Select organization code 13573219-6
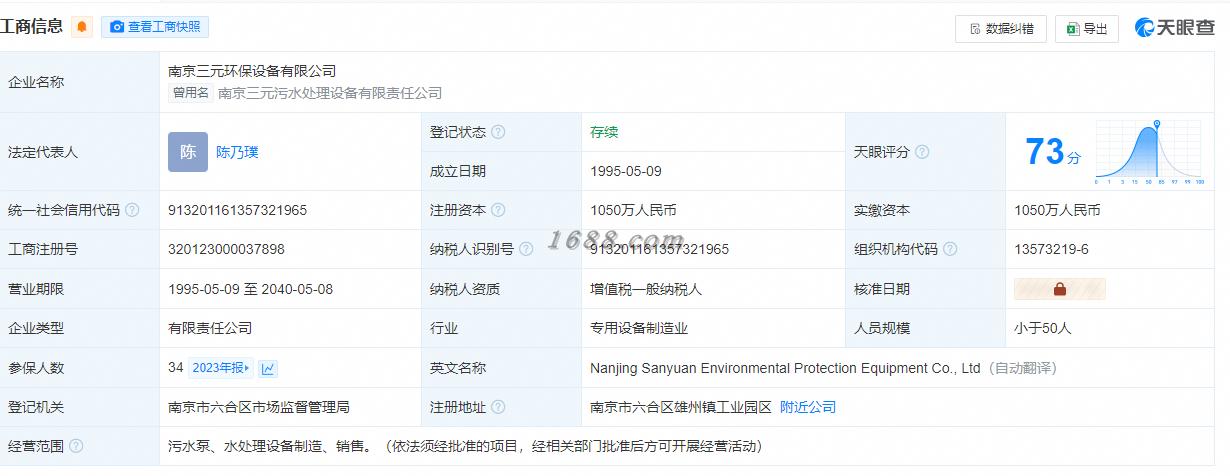This screenshot has width=1230, height=476. 1051,249
